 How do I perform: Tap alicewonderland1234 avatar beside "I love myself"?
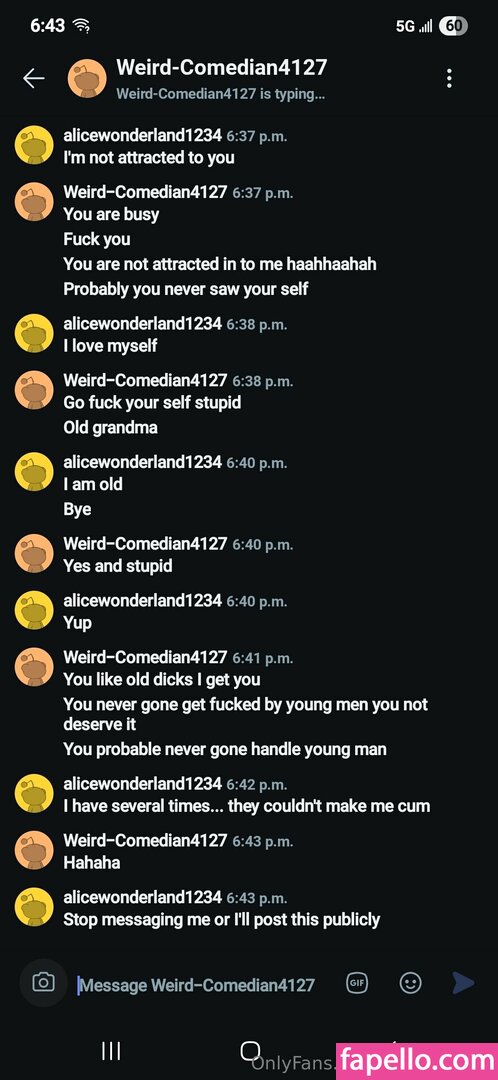[34, 333]
